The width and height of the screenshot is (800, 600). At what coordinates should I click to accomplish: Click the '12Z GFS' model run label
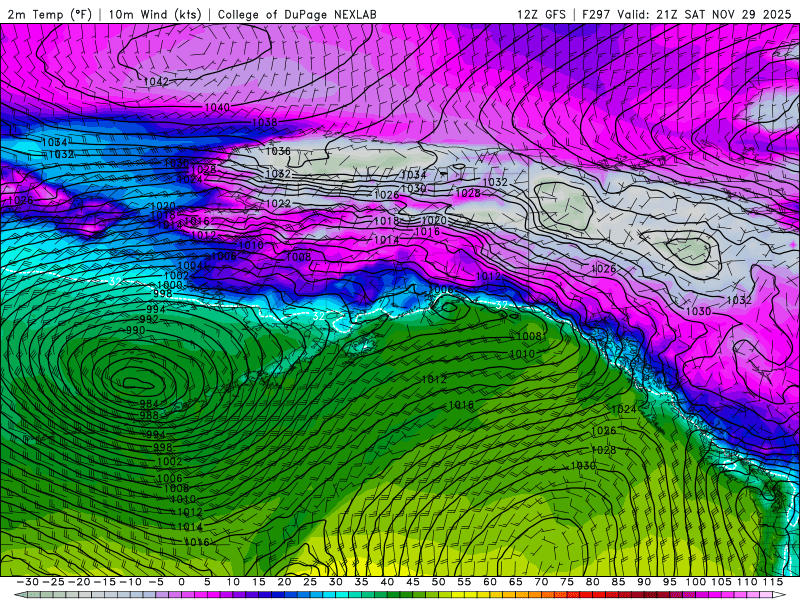541,14
